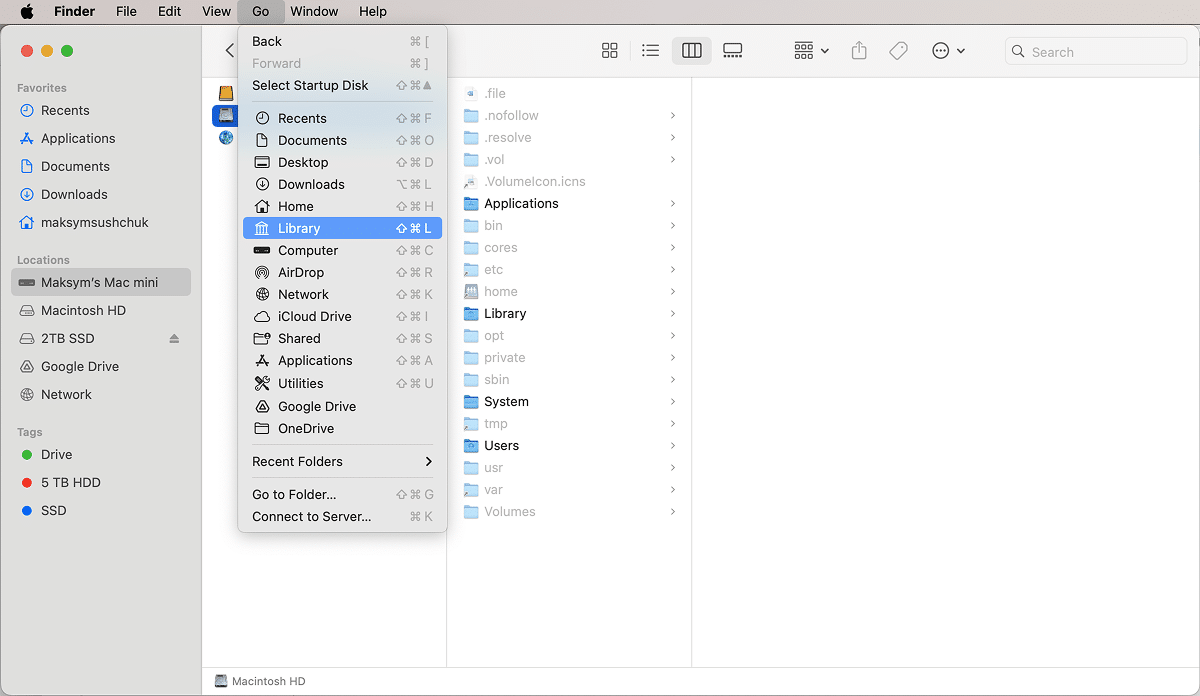Open the Help menu
Screen dimensions: 1200x696
[x=373, y=11]
